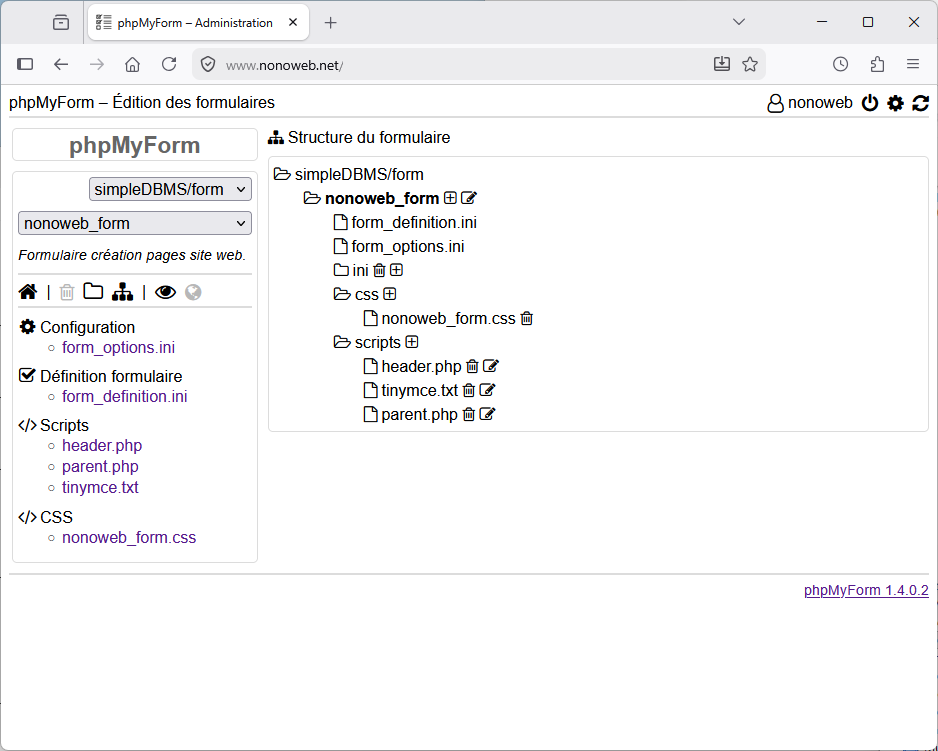Screen dimensions: 938x751
Task: Open the folder icon in left toolbar
Action: point(93,291)
